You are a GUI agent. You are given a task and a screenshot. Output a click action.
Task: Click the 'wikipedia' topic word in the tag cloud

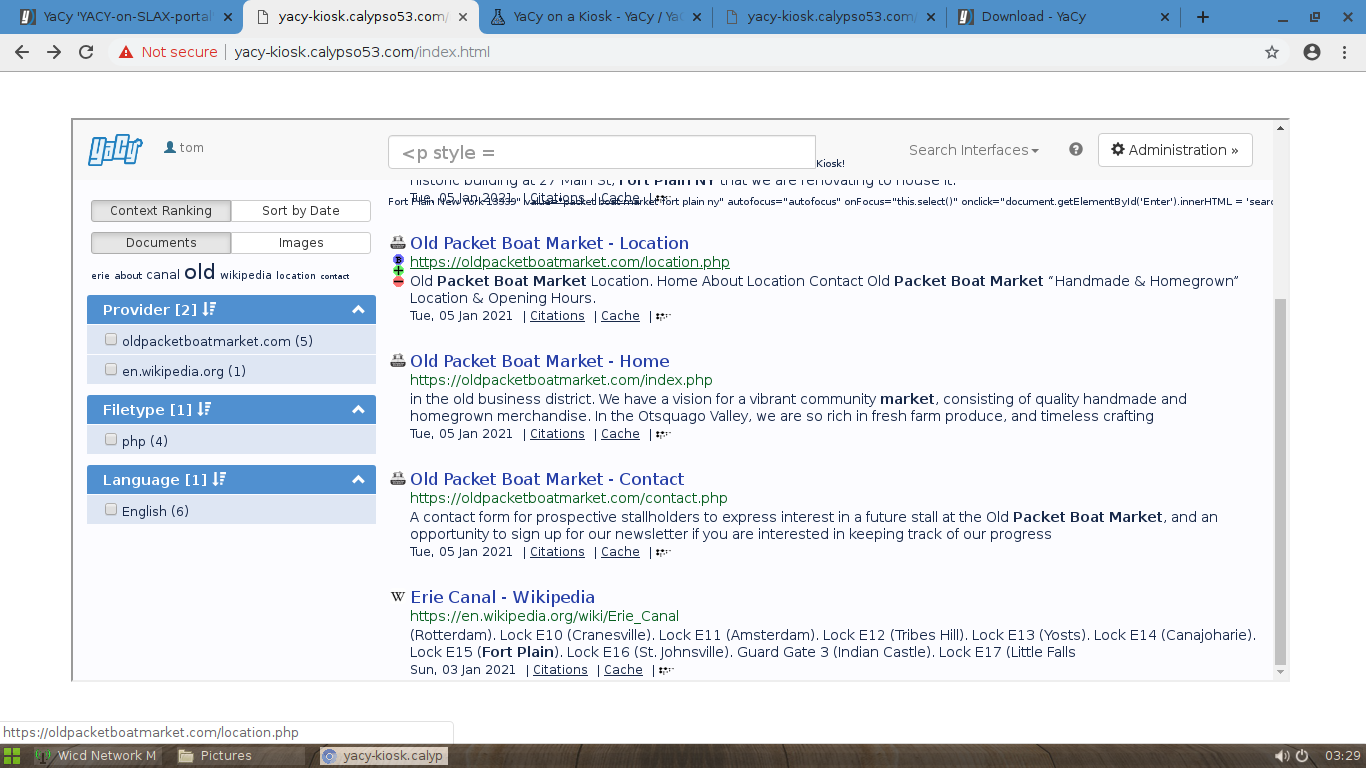(246, 275)
